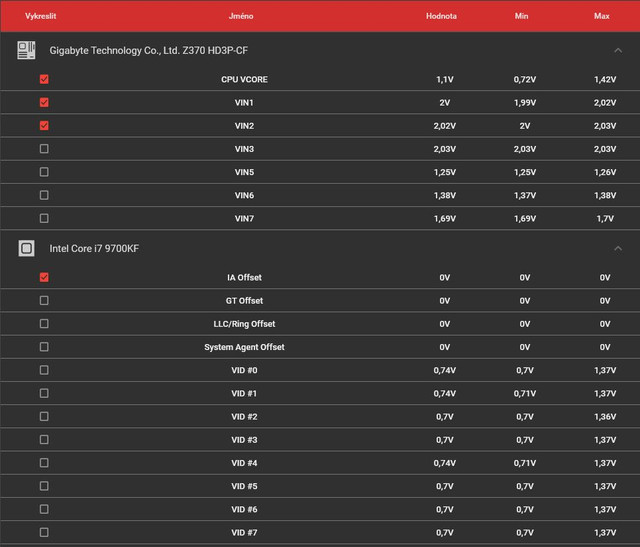Click VIN7 max value 1,7V
The image size is (640, 547).
605,219
